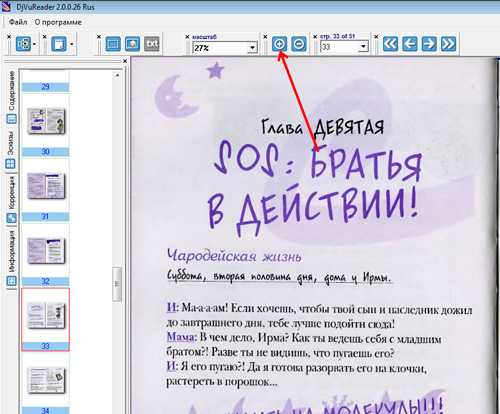The height and width of the screenshot is (414, 500).
Task: Jump to the last page
Action: (448, 44)
